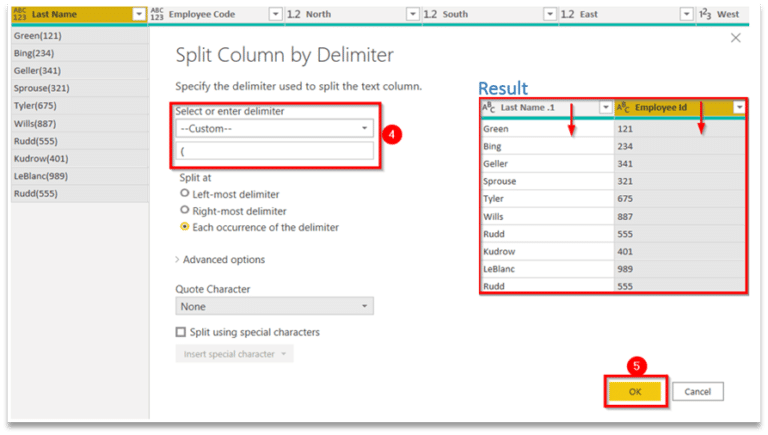
Task: Click the Tyler cell in result table
Action: click(547, 199)
